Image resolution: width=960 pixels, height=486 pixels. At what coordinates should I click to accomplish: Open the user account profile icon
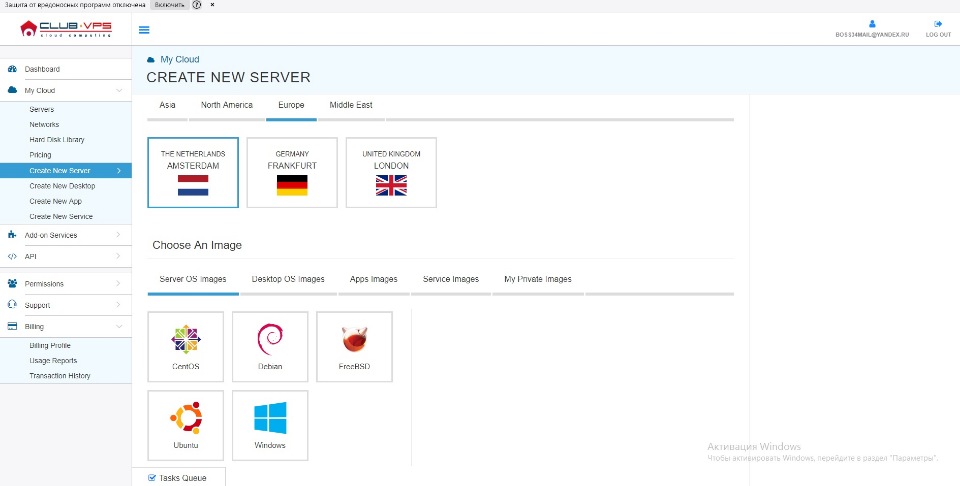pos(872,24)
